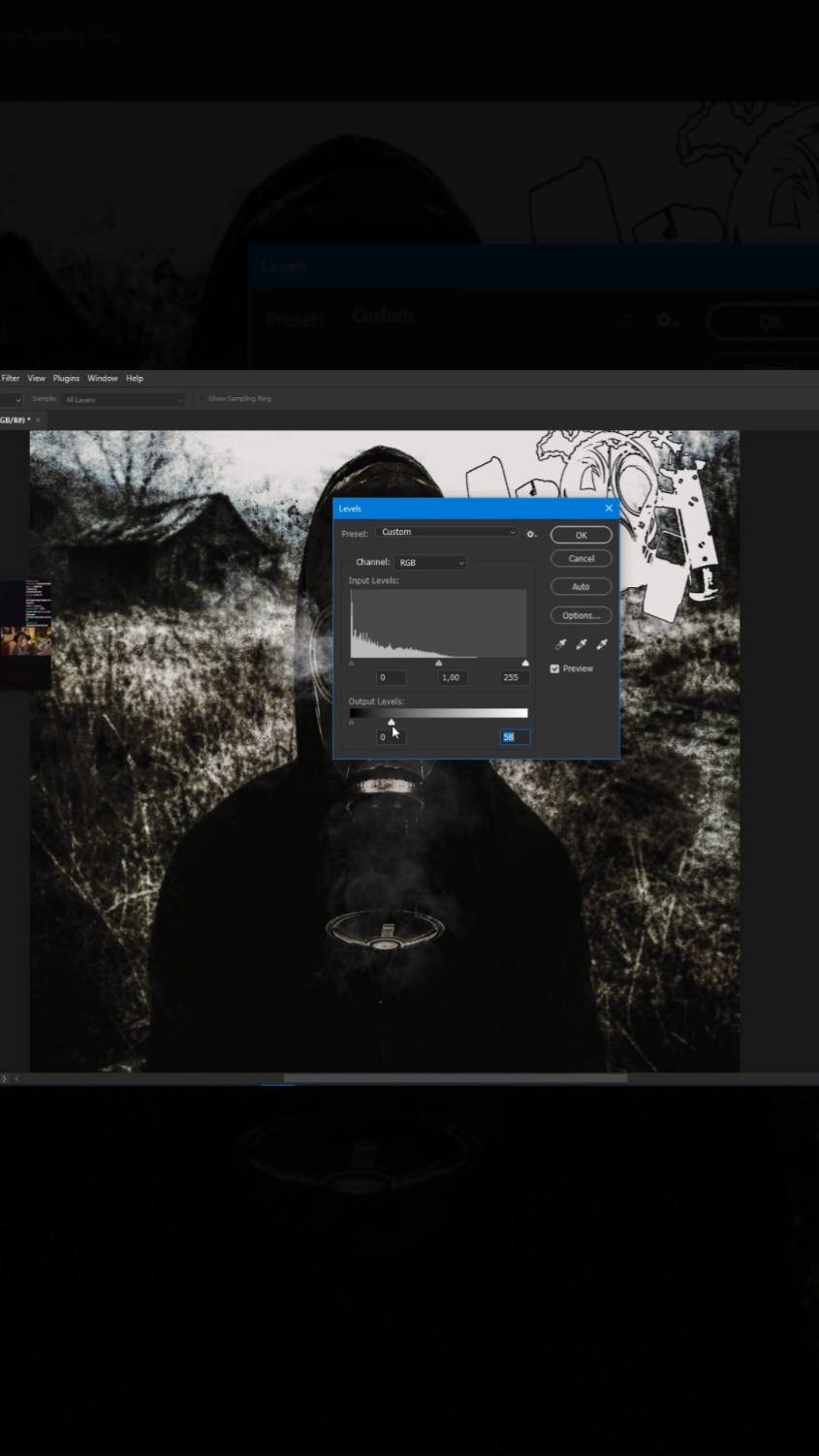819x1456 pixels.
Task: Open the Sample dropdown showing All Layers
Action: [123, 399]
